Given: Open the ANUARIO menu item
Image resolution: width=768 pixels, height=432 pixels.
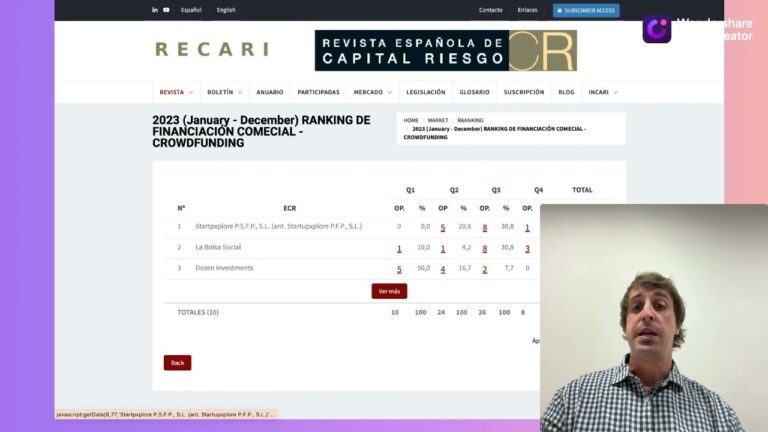Looking at the screenshot, I should 270,92.
